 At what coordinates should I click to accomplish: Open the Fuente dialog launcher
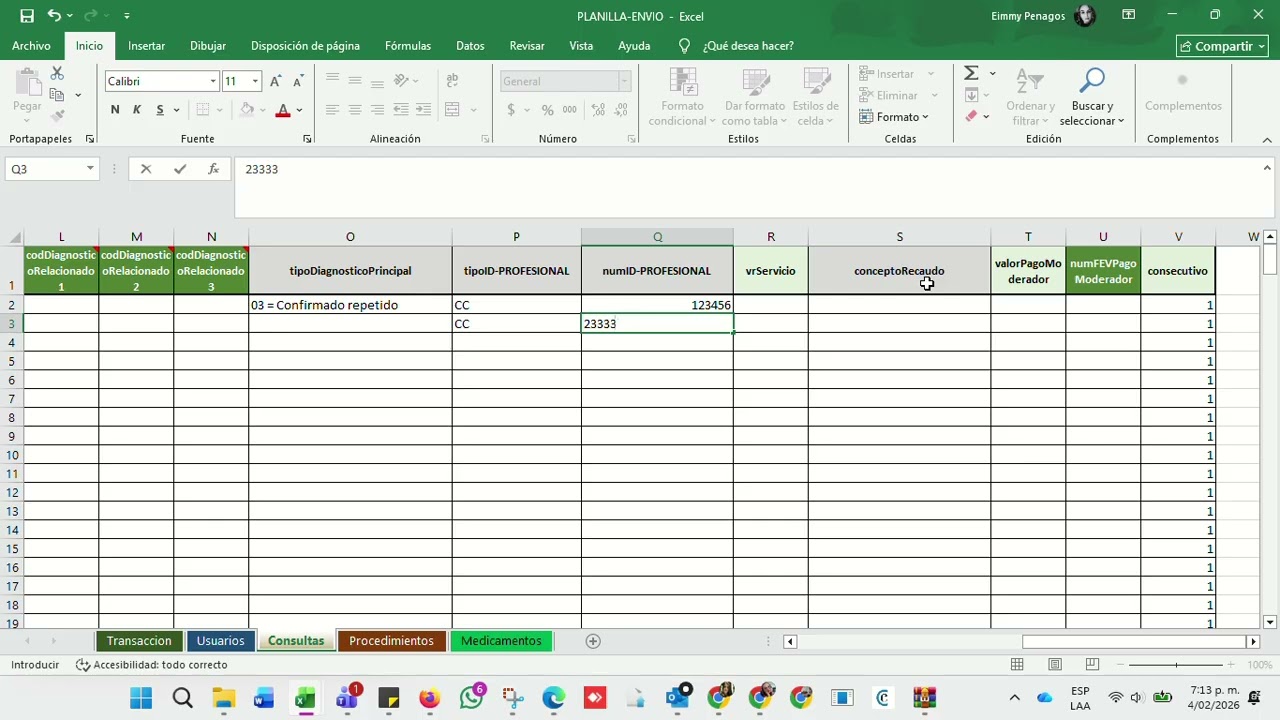tap(306, 139)
